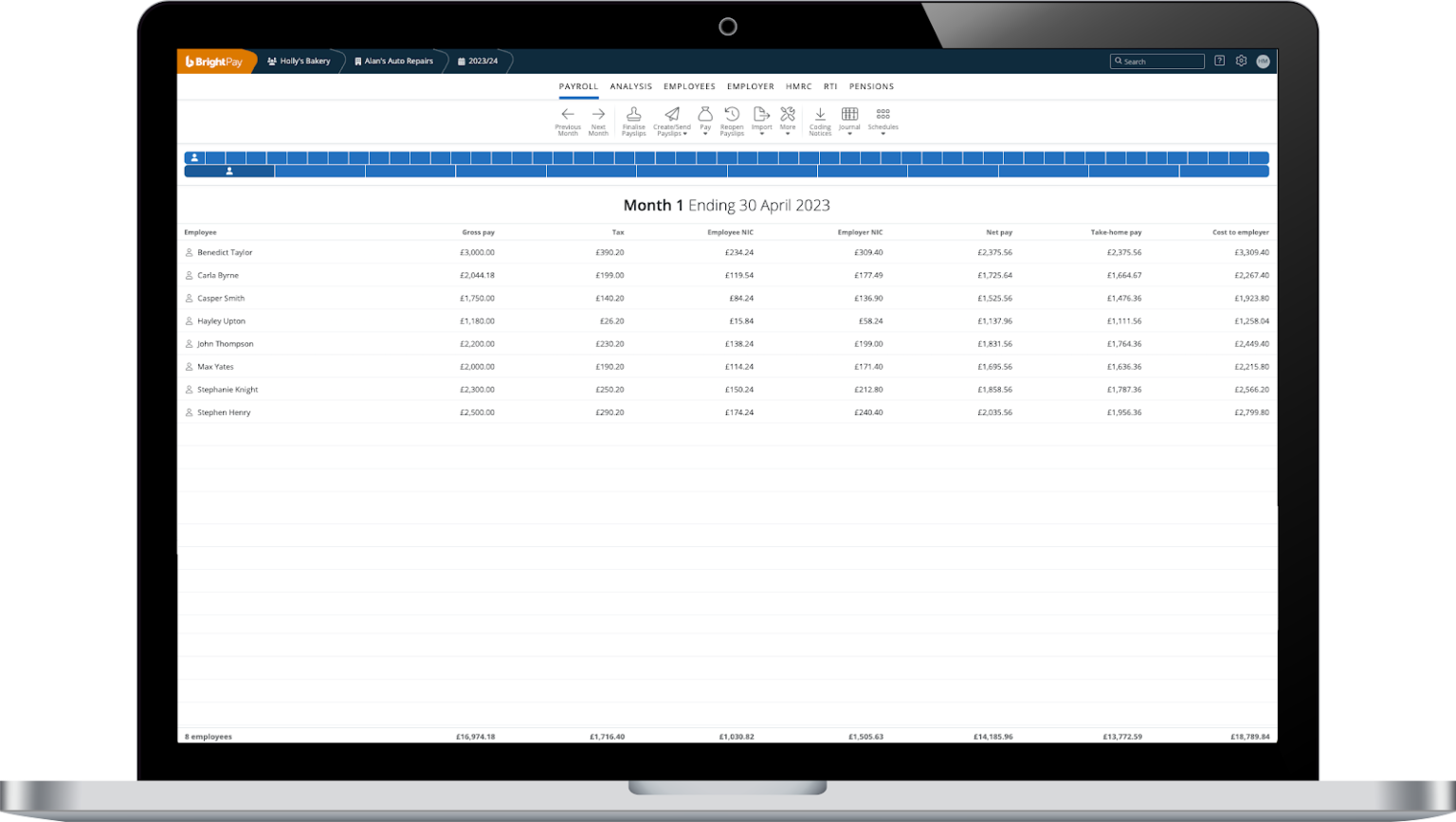This screenshot has height=822, width=1456.
Task: Click the Reopen Payslips history icon
Action: tap(732, 113)
